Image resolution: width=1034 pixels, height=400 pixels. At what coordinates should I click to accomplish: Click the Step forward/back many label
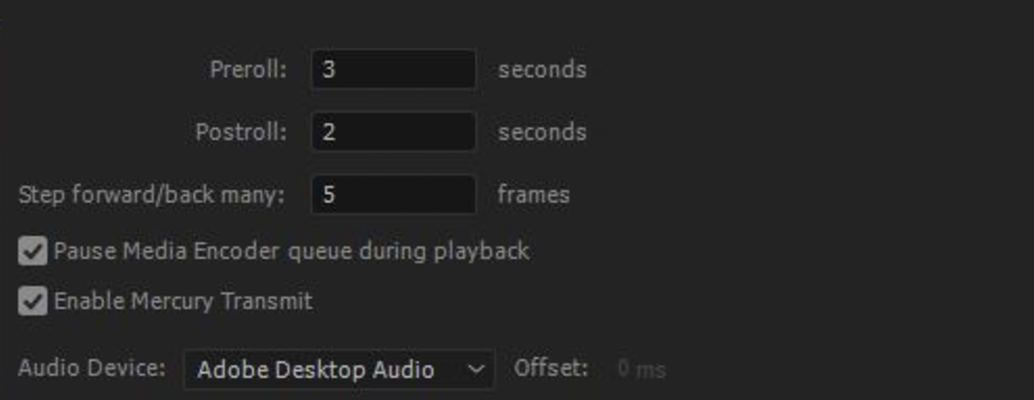pyautogui.click(x=151, y=194)
